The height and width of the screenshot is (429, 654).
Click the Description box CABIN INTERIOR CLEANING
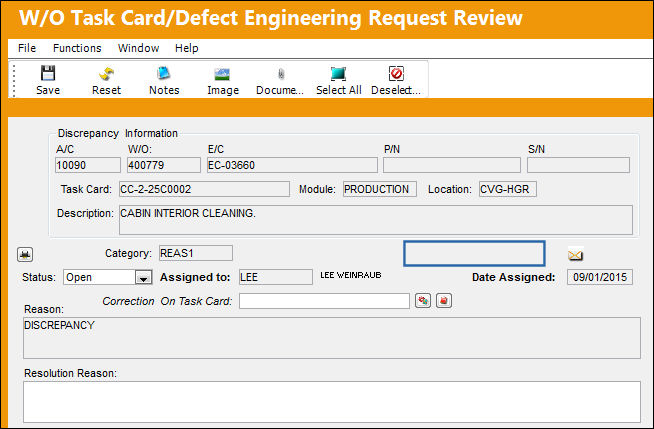pyautogui.click(x=376, y=220)
